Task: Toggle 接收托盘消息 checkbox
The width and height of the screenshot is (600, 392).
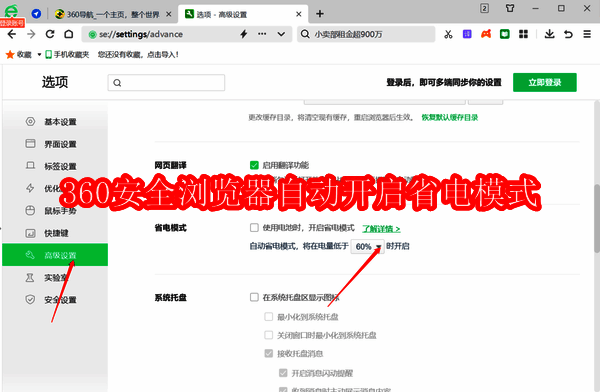Action: 269,353
